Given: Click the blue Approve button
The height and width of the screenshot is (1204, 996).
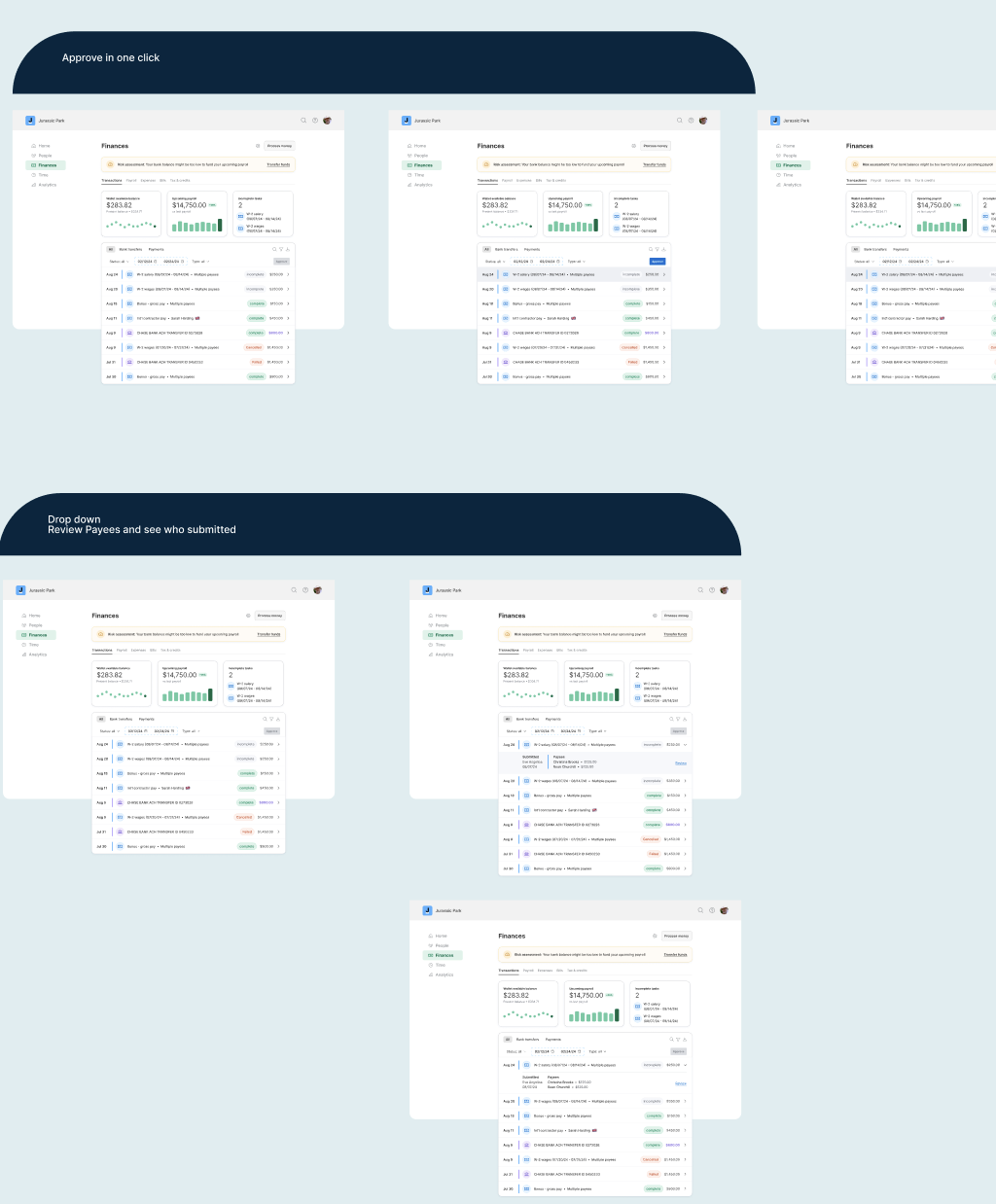Looking at the screenshot, I should click(x=658, y=262).
